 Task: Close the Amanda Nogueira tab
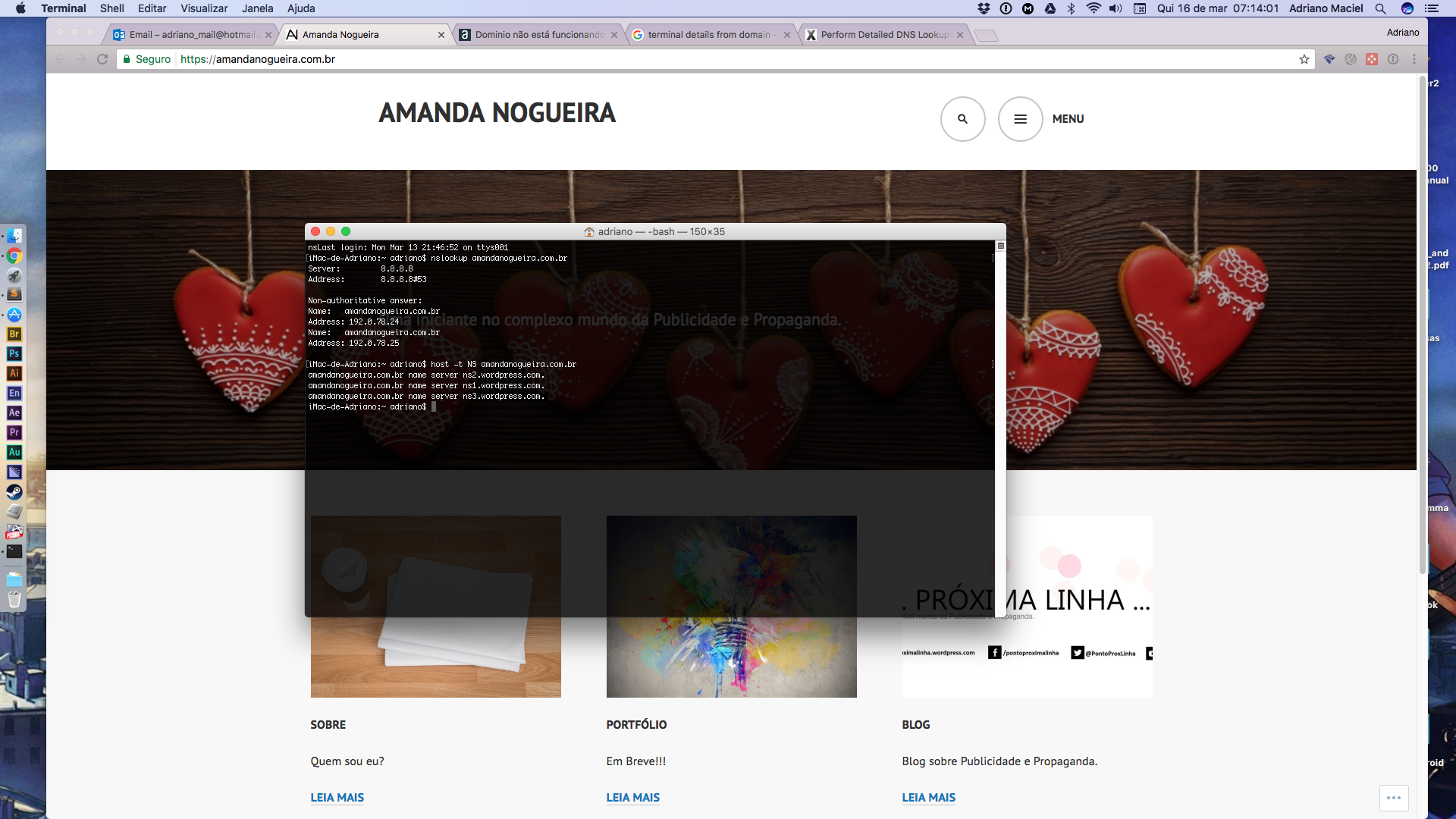(441, 35)
